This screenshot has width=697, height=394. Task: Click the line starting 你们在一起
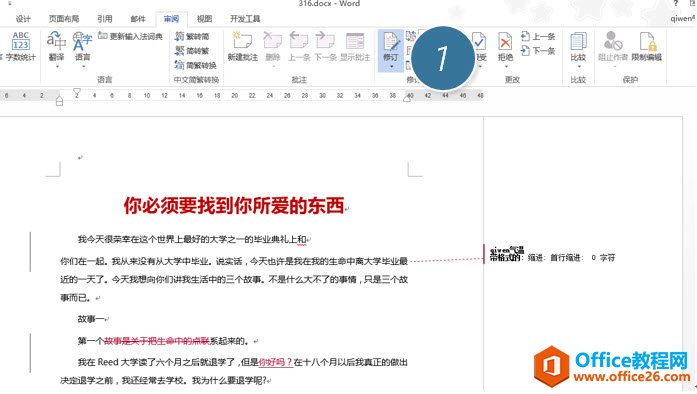234,261
